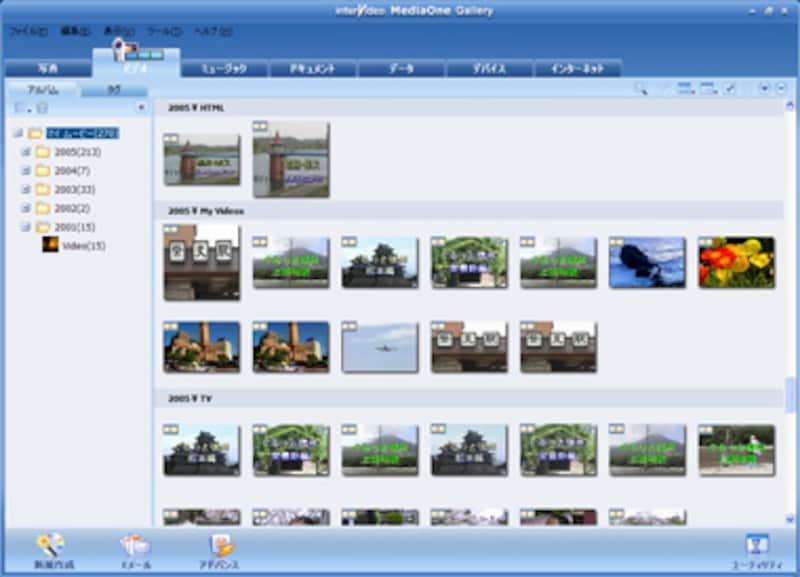The image size is (800, 577).
Task: Click the folder icon of 2004(7)
Action: point(43,171)
